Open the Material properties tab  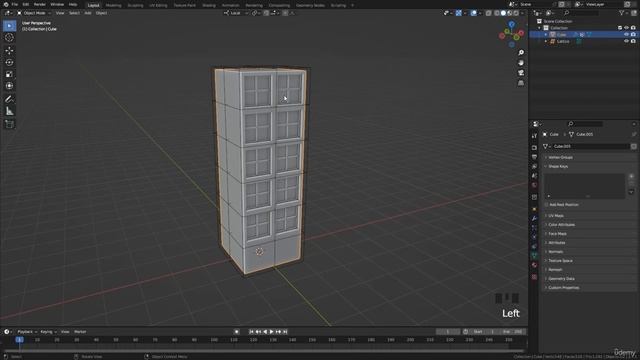pyautogui.click(x=534, y=265)
